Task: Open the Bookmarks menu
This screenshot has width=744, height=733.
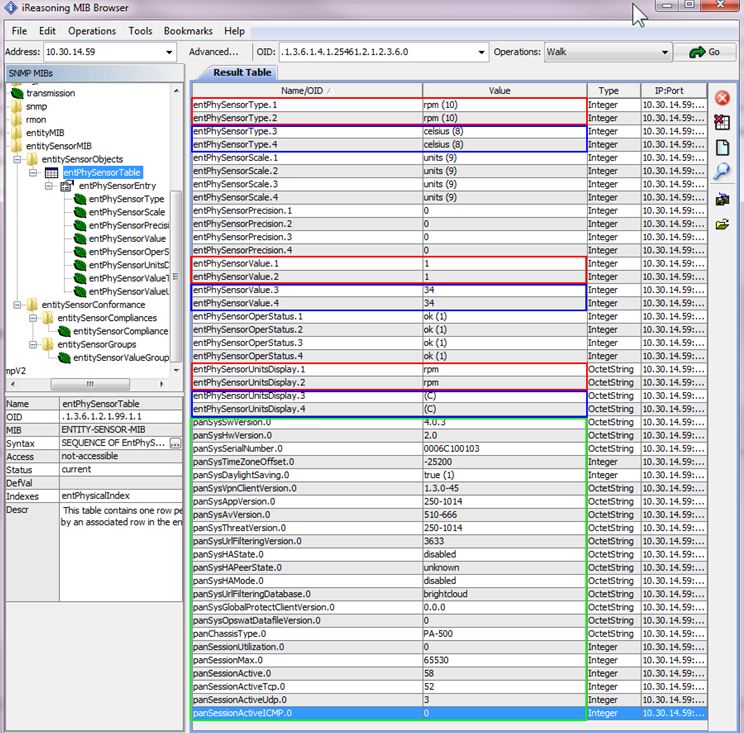Action: [x=187, y=31]
